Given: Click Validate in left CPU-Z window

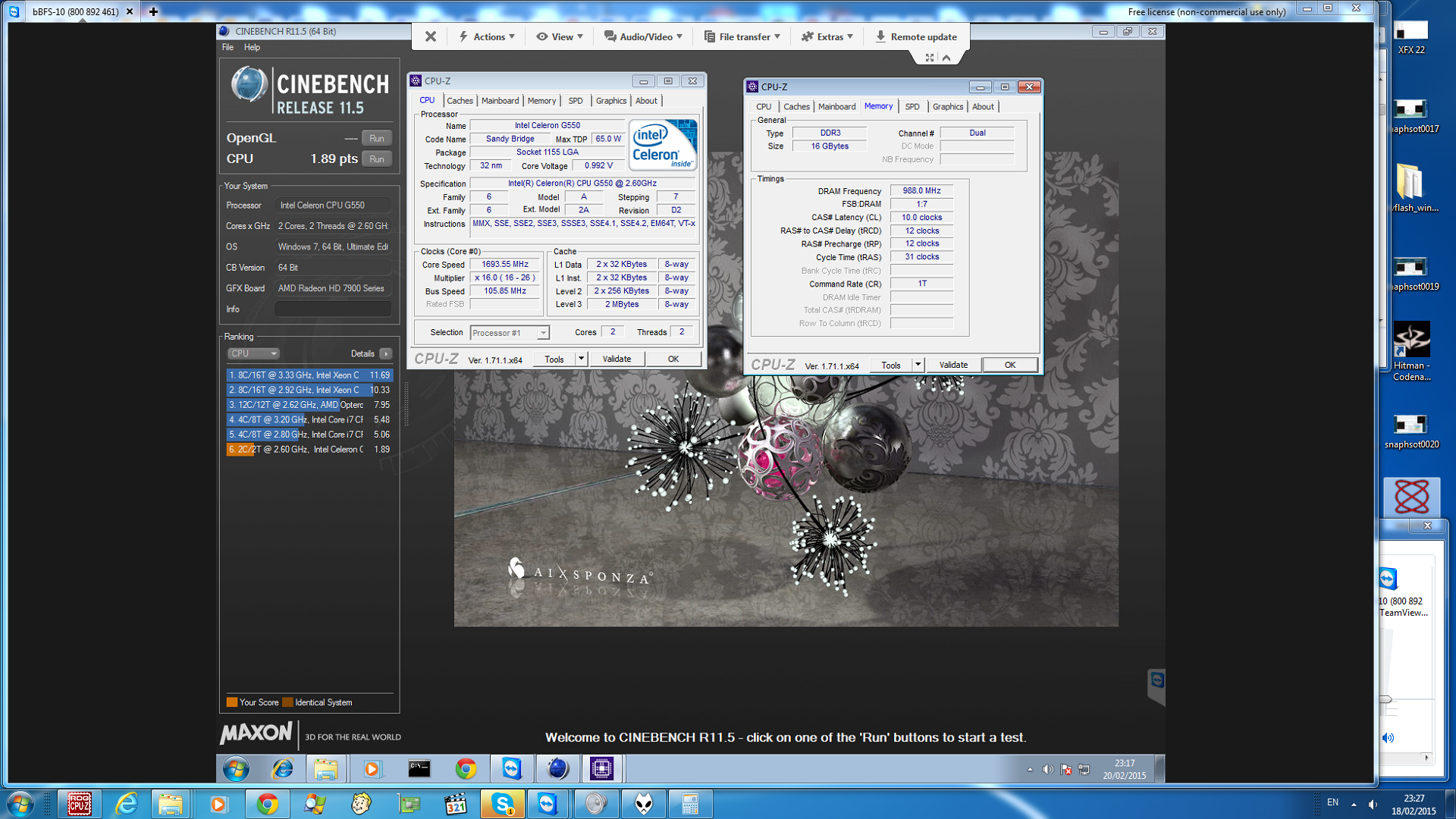Looking at the screenshot, I should [x=617, y=359].
